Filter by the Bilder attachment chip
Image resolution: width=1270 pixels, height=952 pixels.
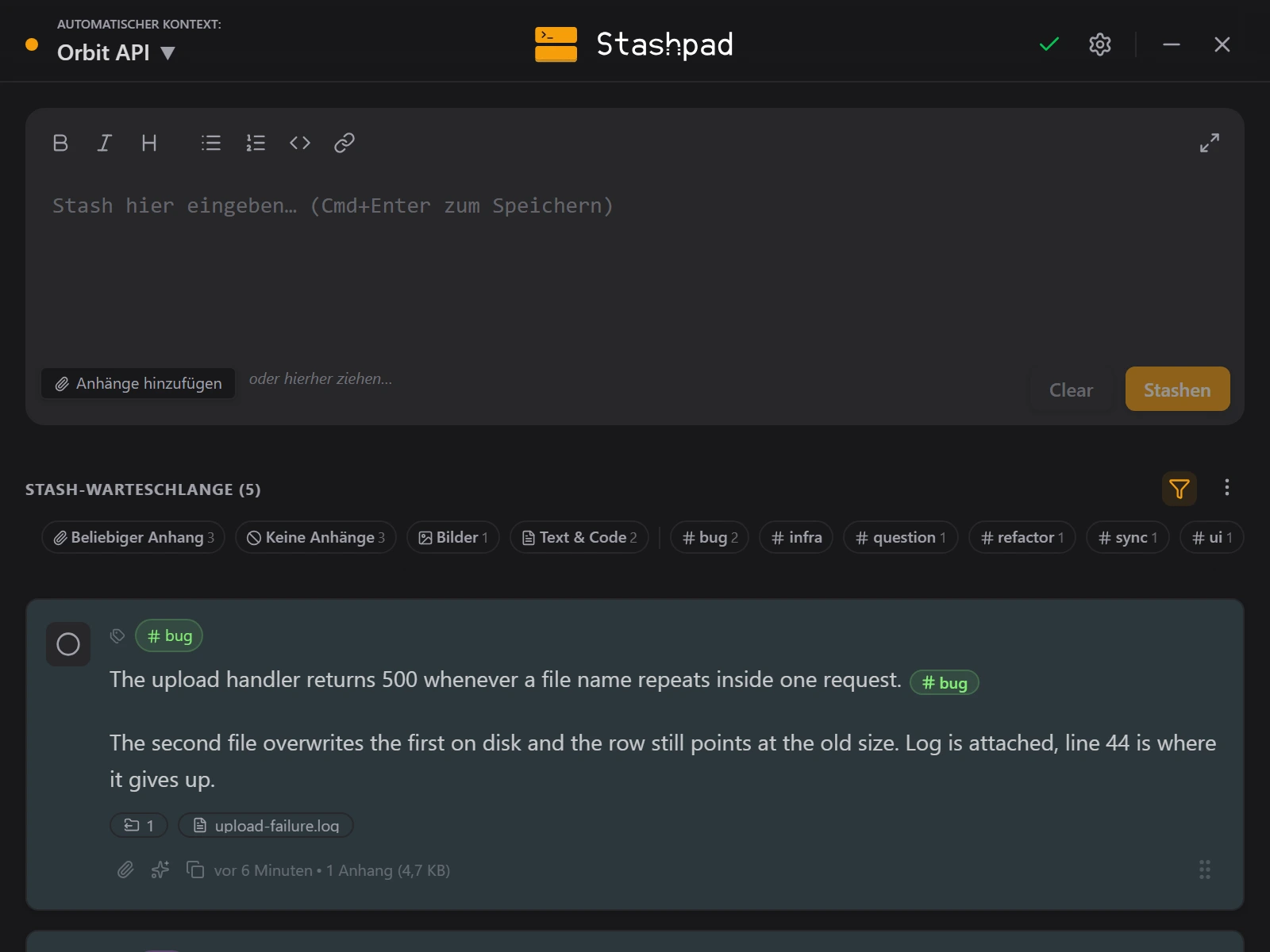[453, 537]
